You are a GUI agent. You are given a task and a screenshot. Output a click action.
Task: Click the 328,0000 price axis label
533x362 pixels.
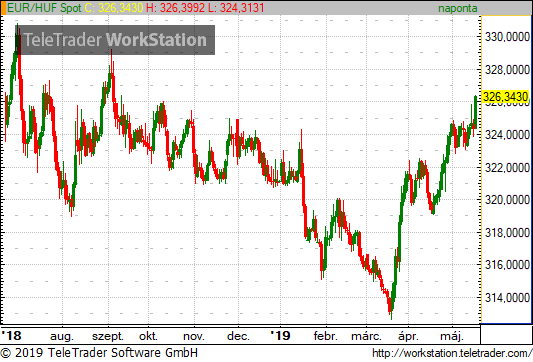tap(507, 70)
